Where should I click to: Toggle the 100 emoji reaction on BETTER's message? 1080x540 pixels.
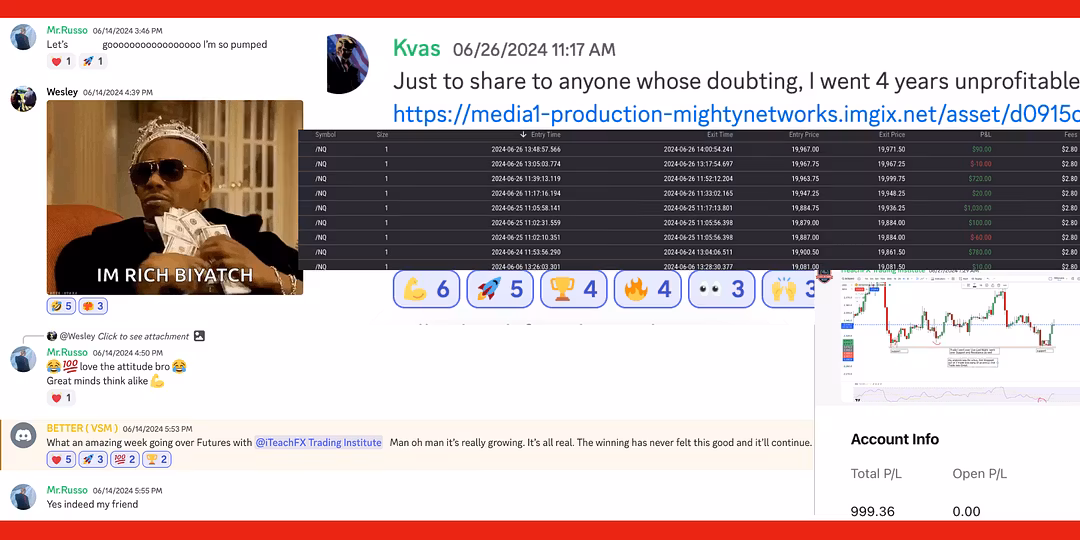125,460
